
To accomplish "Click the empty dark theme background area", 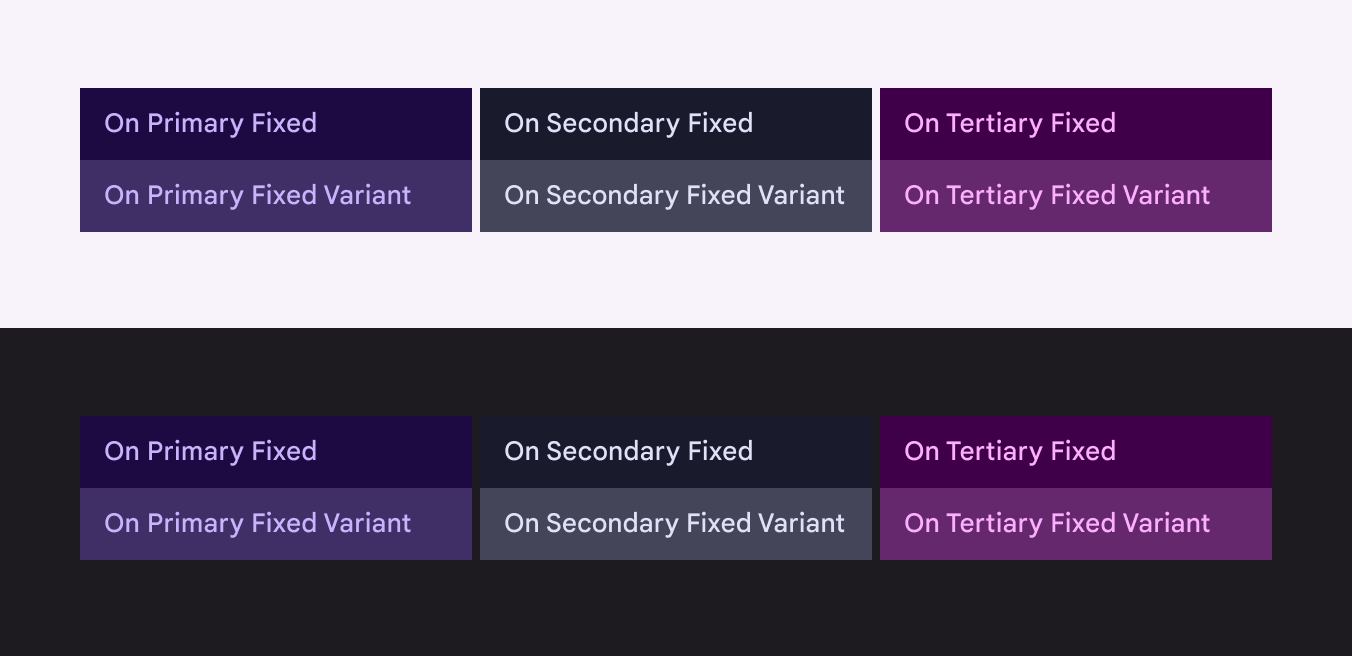I will click(676, 610).
